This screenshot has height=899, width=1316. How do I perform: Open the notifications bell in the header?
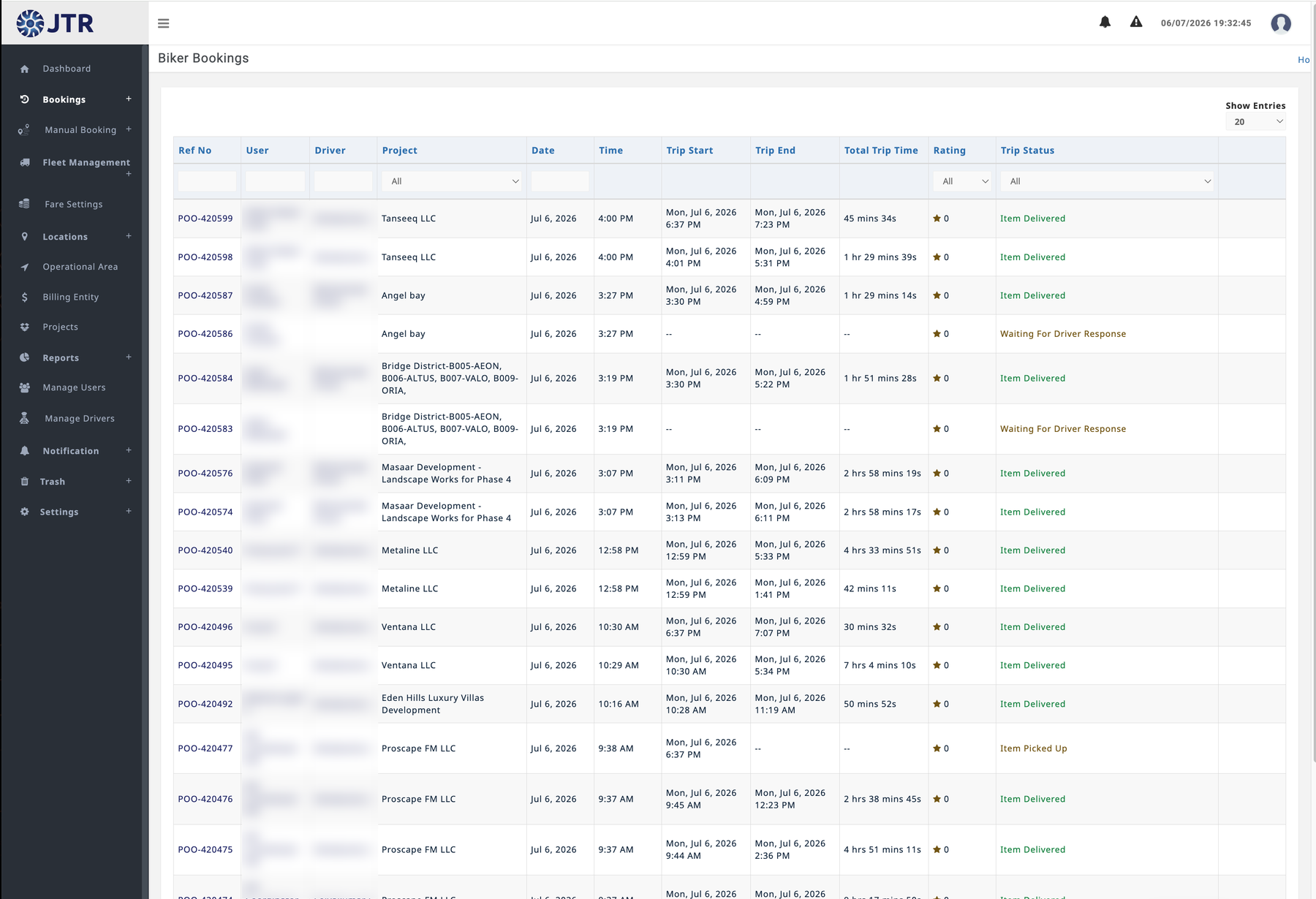point(1105,22)
